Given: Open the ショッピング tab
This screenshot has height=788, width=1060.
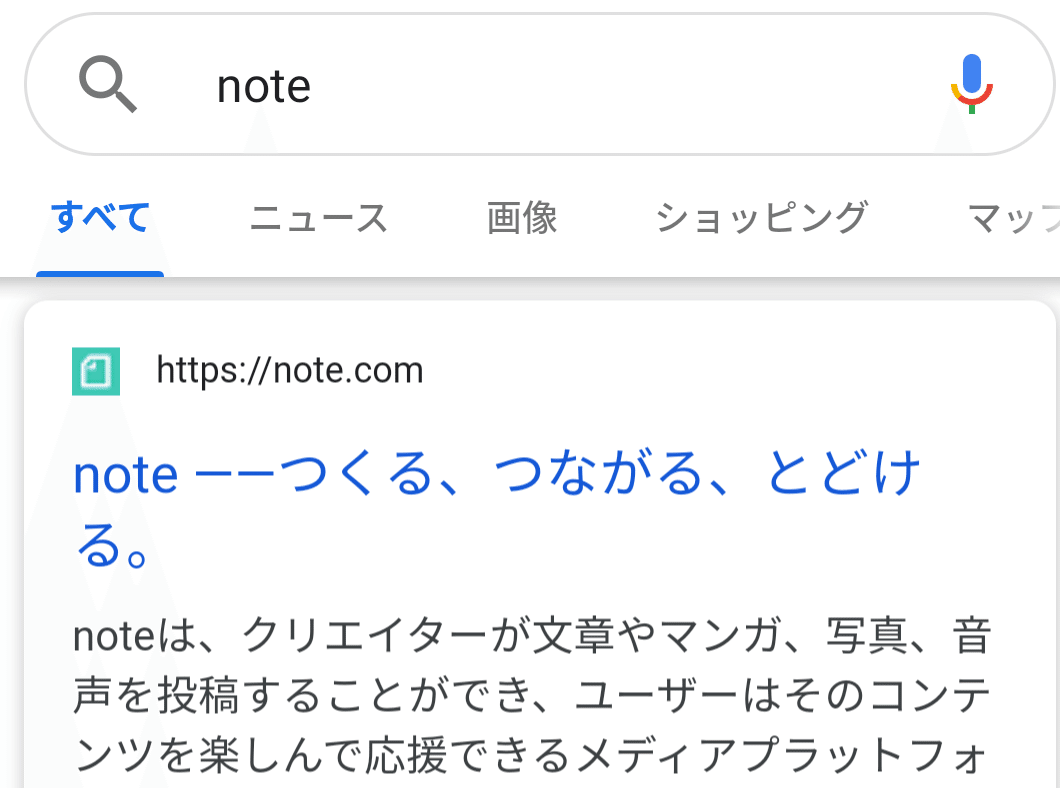Looking at the screenshot, I should (x=763, y=218).
